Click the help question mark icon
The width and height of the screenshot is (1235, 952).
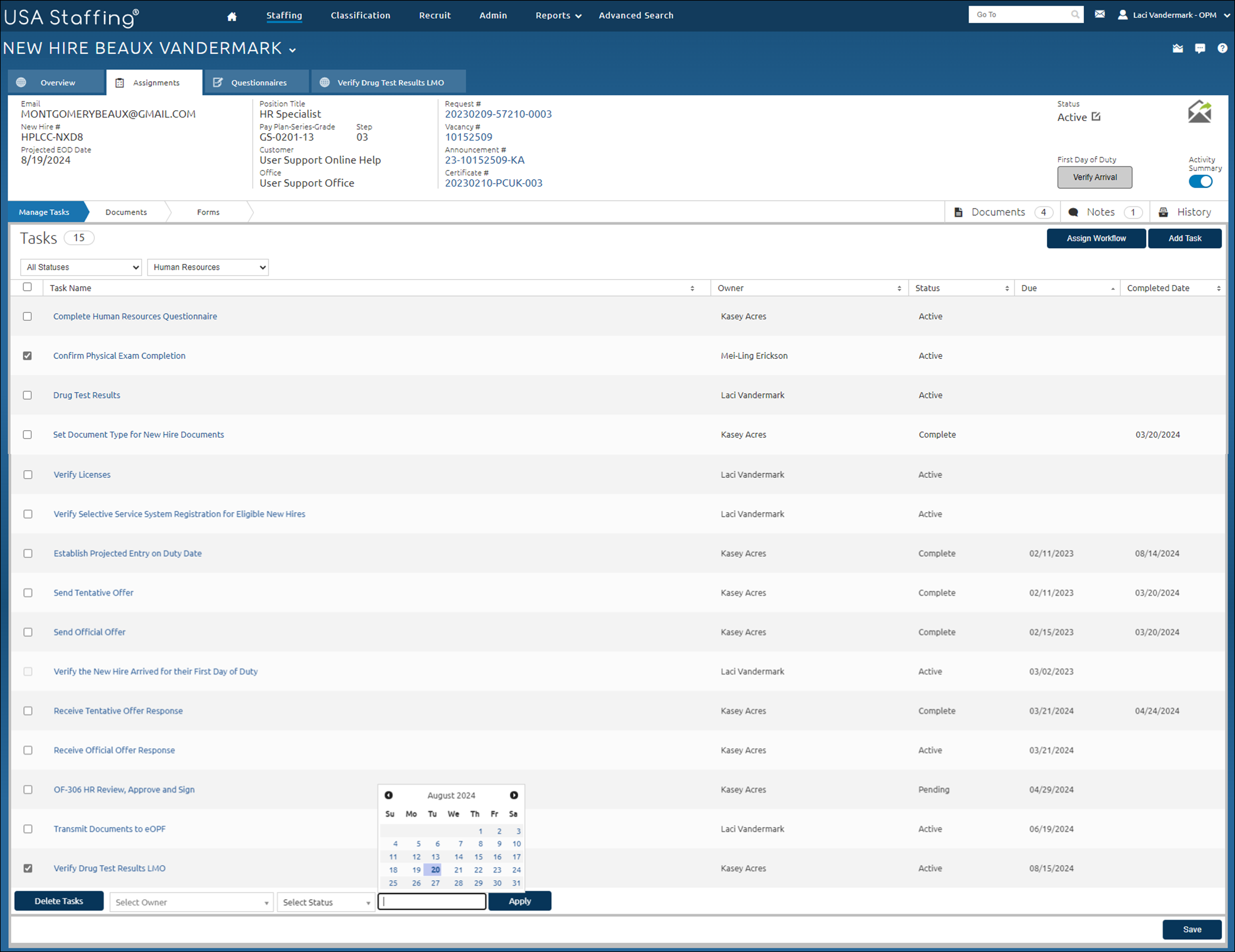pyautogui.click(x=1222, y=48)
